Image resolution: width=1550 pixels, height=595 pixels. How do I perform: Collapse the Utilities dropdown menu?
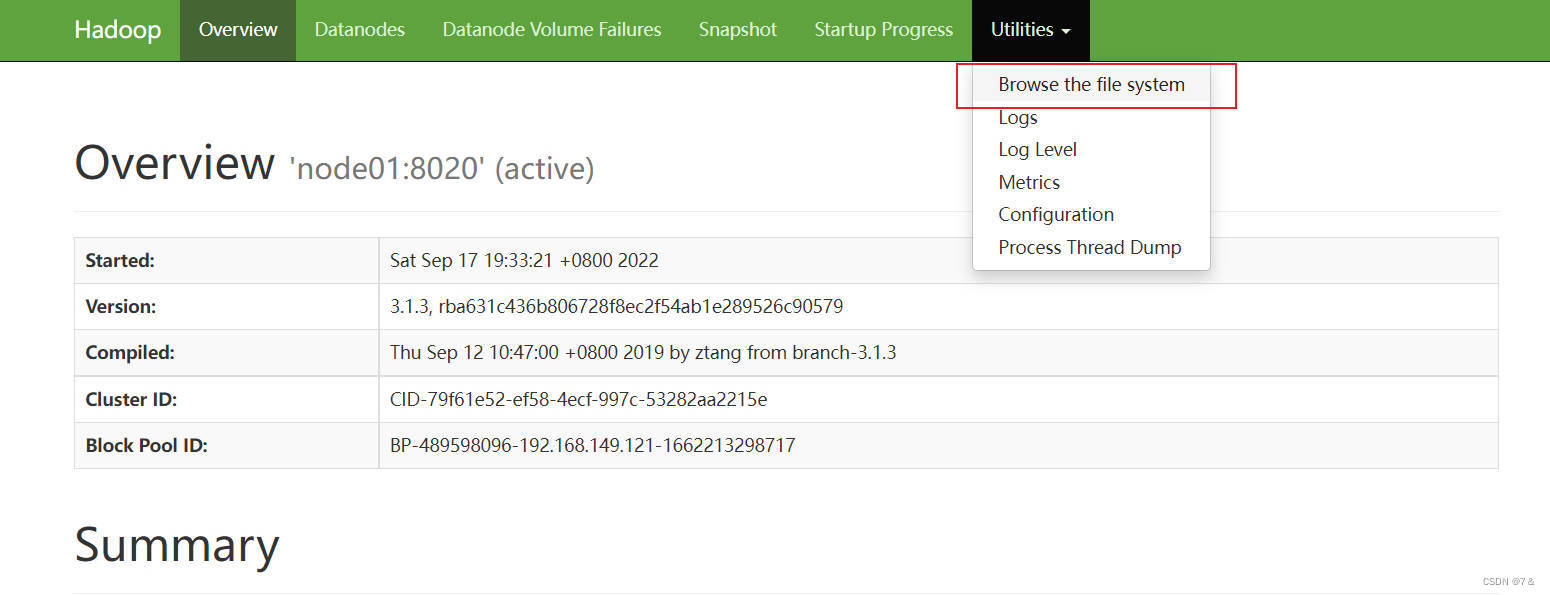tap(1031, 30)
